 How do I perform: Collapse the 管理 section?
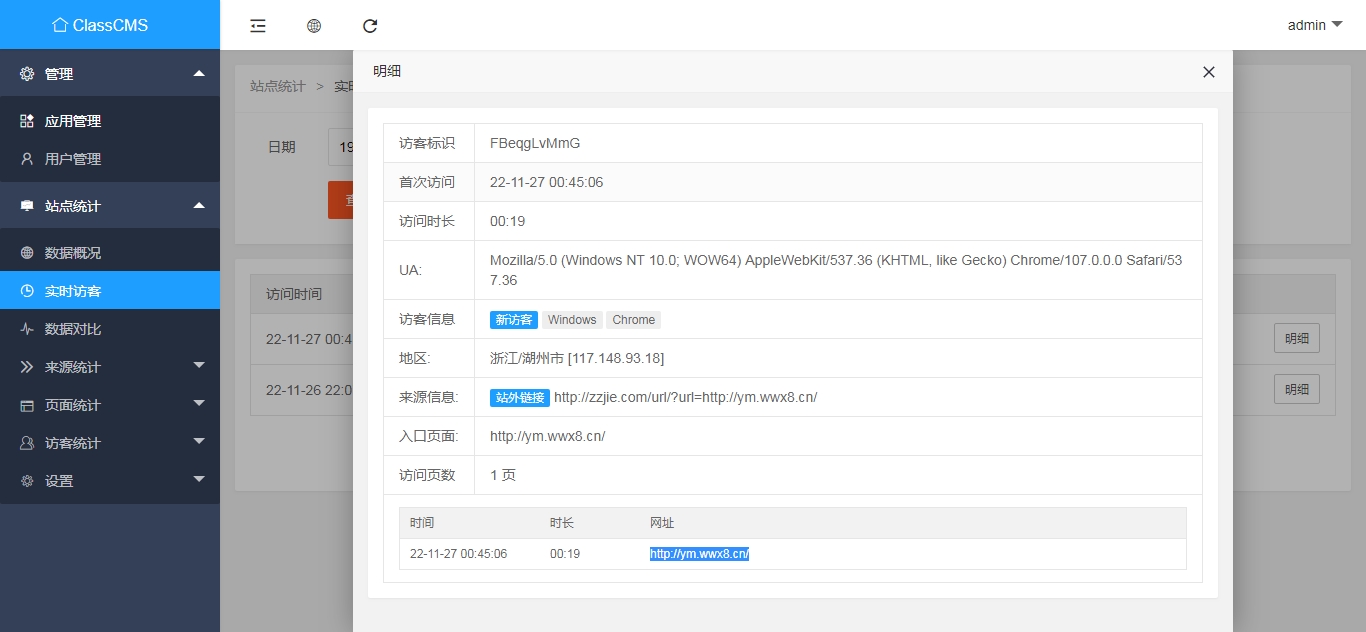(110, 73)
